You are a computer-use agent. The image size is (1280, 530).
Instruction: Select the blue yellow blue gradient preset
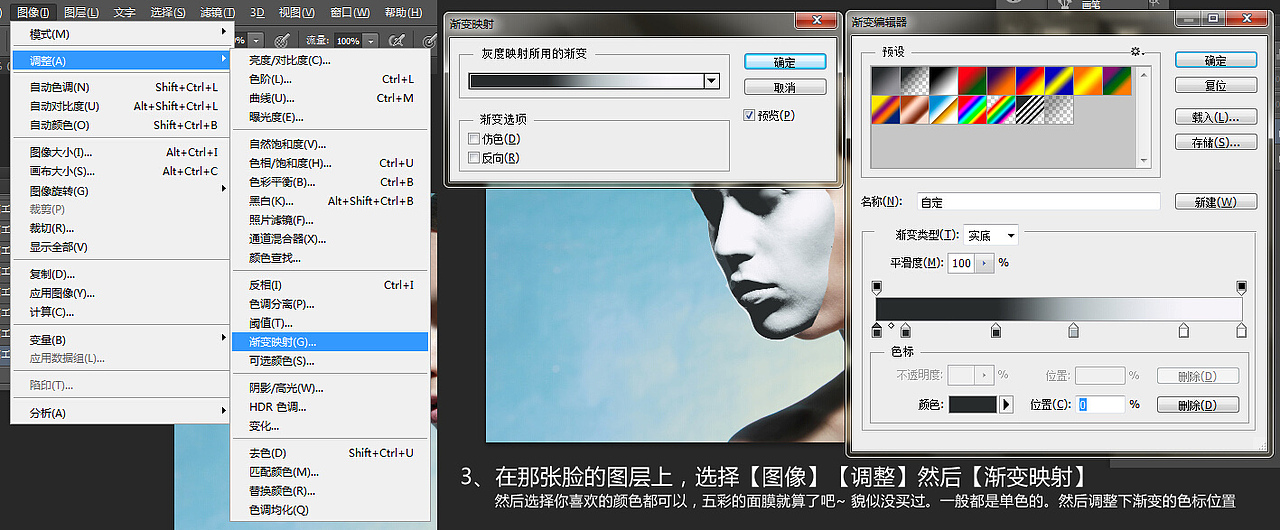(x=1060, y=81)
